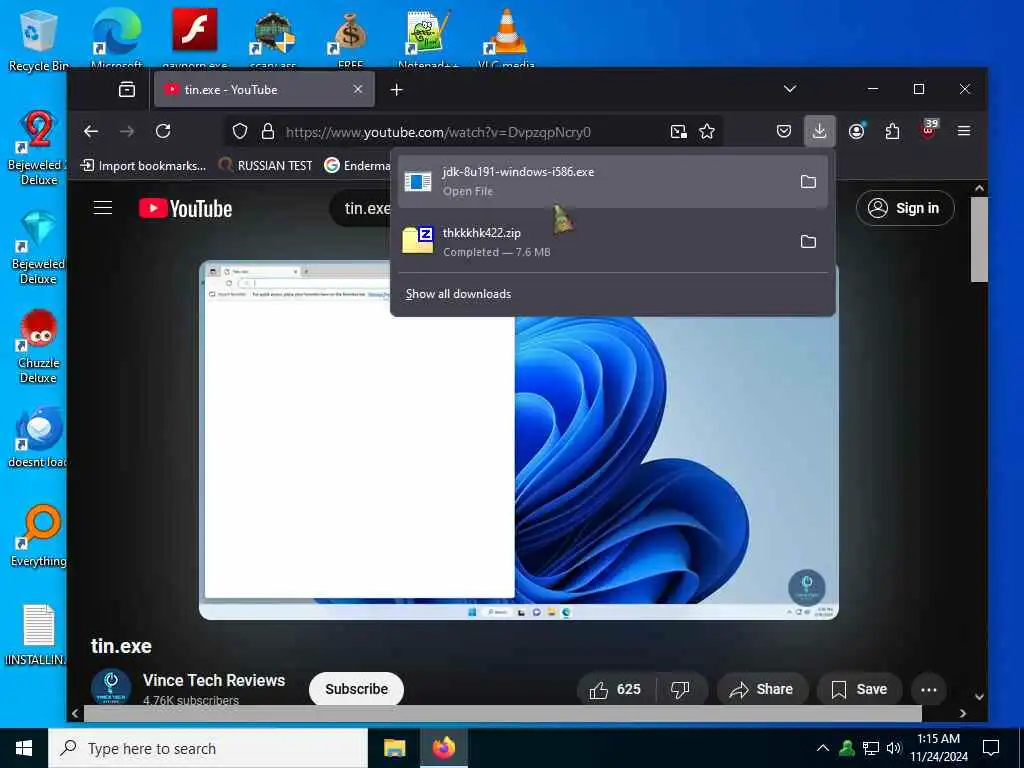Close the tin.exe YouTube tab
Image resolution: width=1024 pixels, height=768 pixels.
click(358, 89)
